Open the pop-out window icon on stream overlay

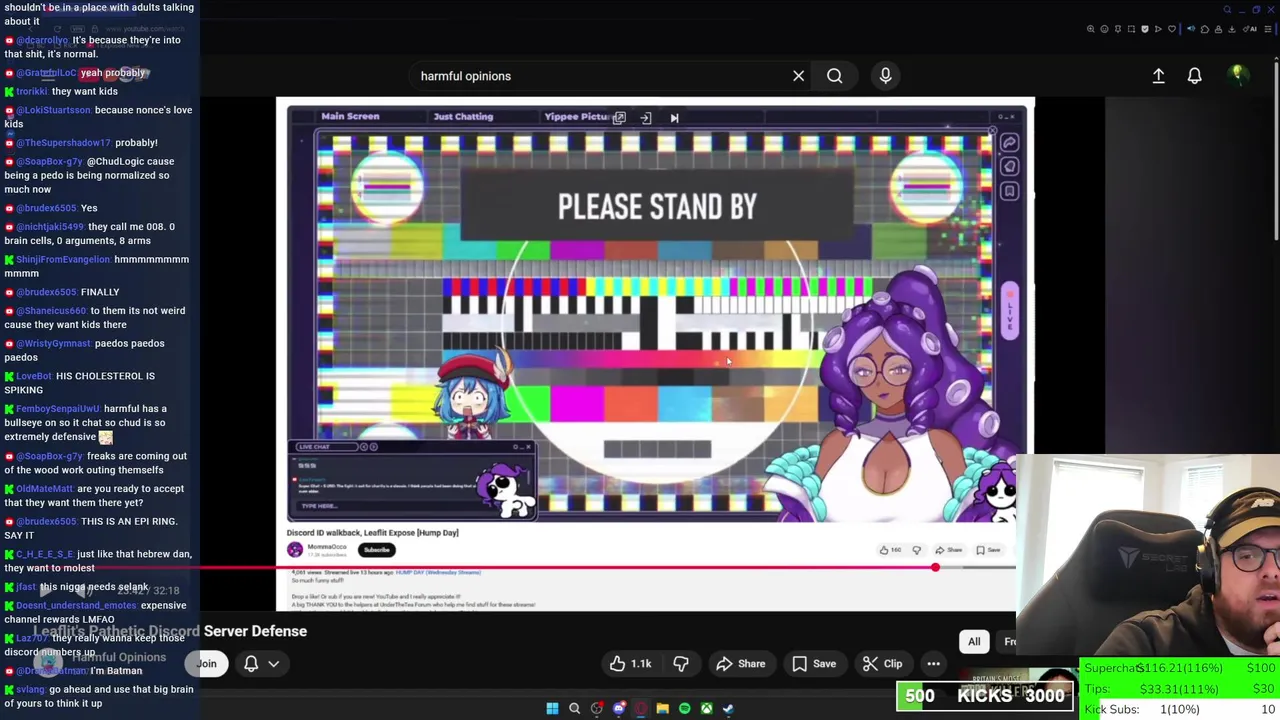coord(619,118)
